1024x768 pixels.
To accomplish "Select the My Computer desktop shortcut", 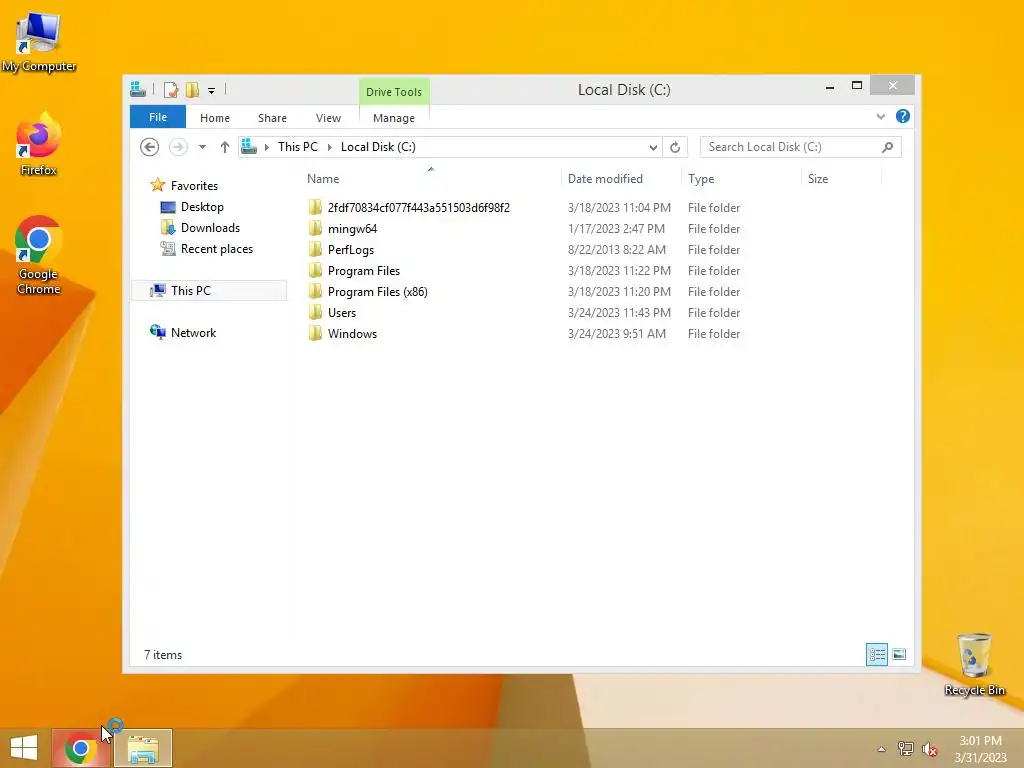I will tap(39, 42).
